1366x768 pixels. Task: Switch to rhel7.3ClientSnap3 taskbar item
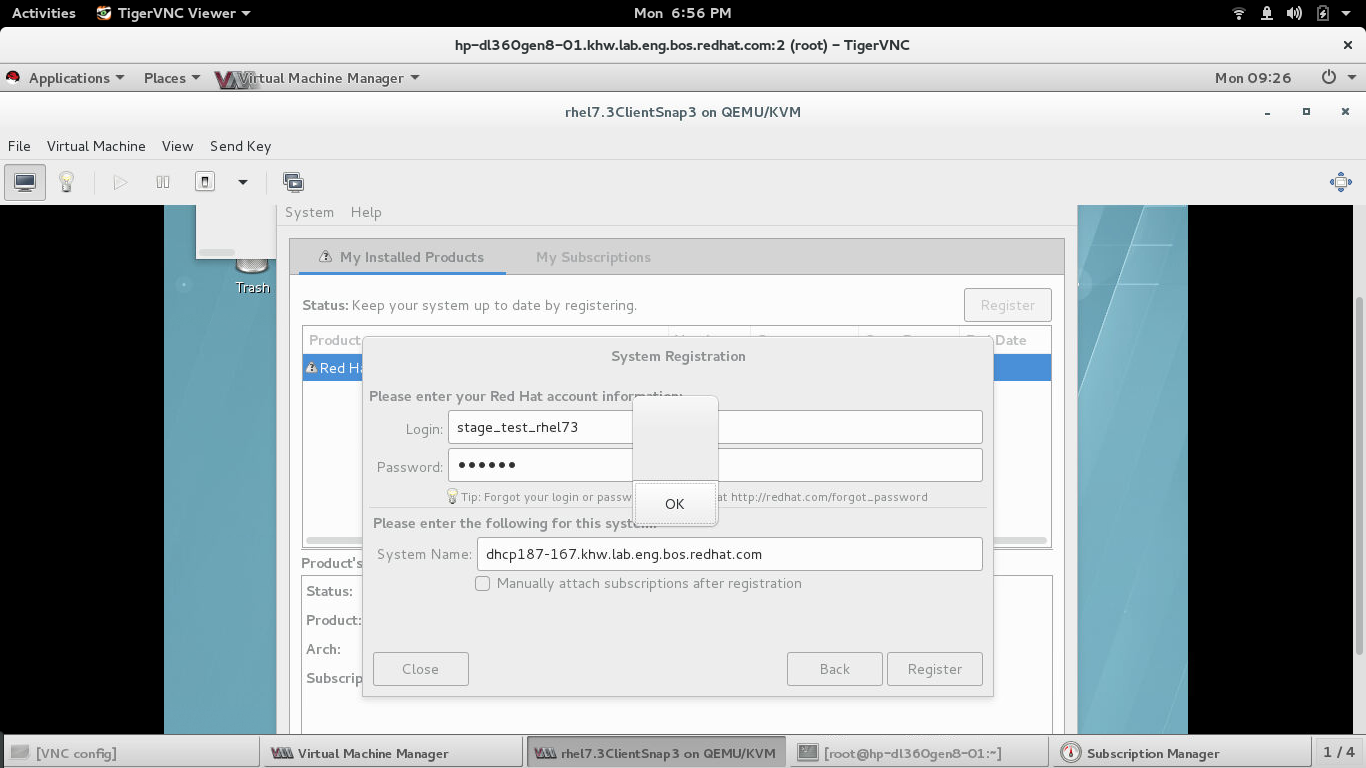point(658,753)
